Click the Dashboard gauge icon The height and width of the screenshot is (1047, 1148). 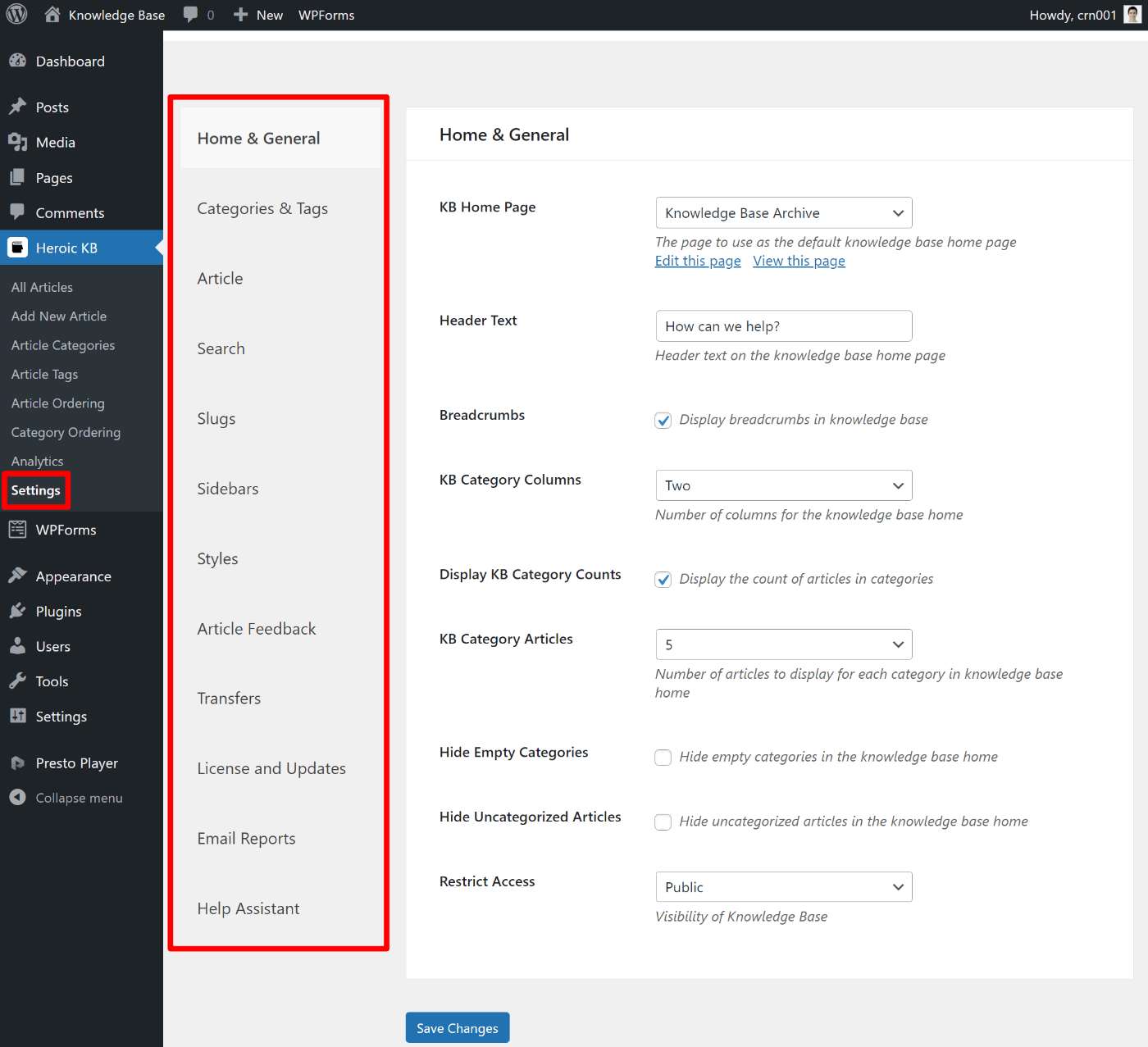(17, 61)
